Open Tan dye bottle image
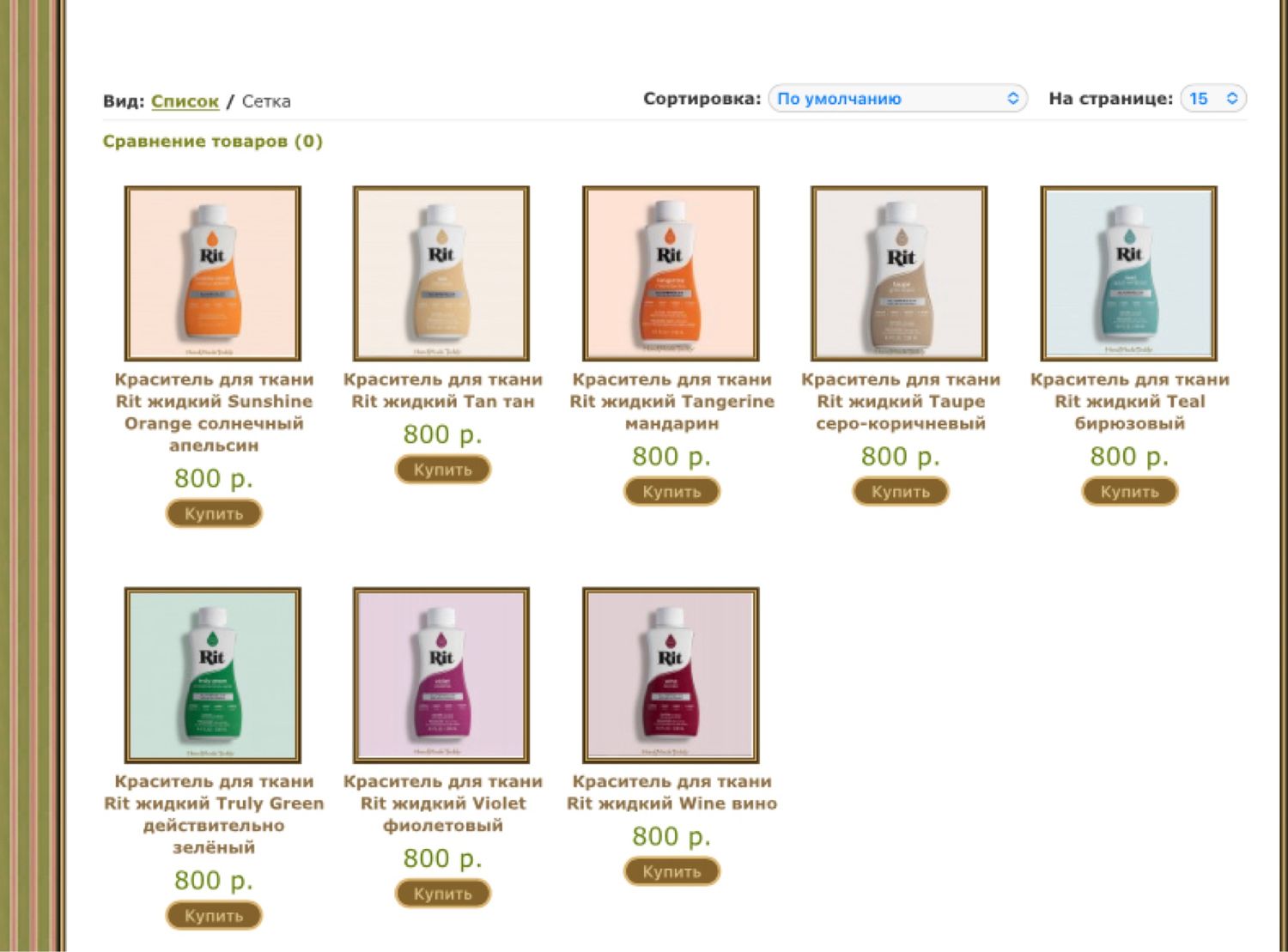Screen dimensions: 1288x952 tap(441, 274)
